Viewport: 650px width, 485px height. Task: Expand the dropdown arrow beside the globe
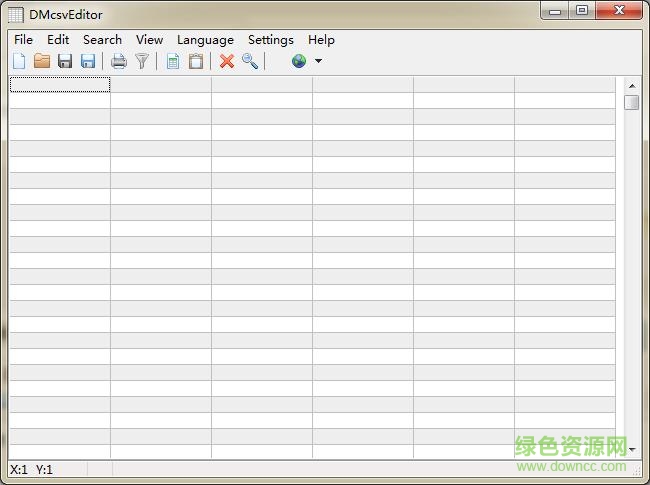click(318, 61)
